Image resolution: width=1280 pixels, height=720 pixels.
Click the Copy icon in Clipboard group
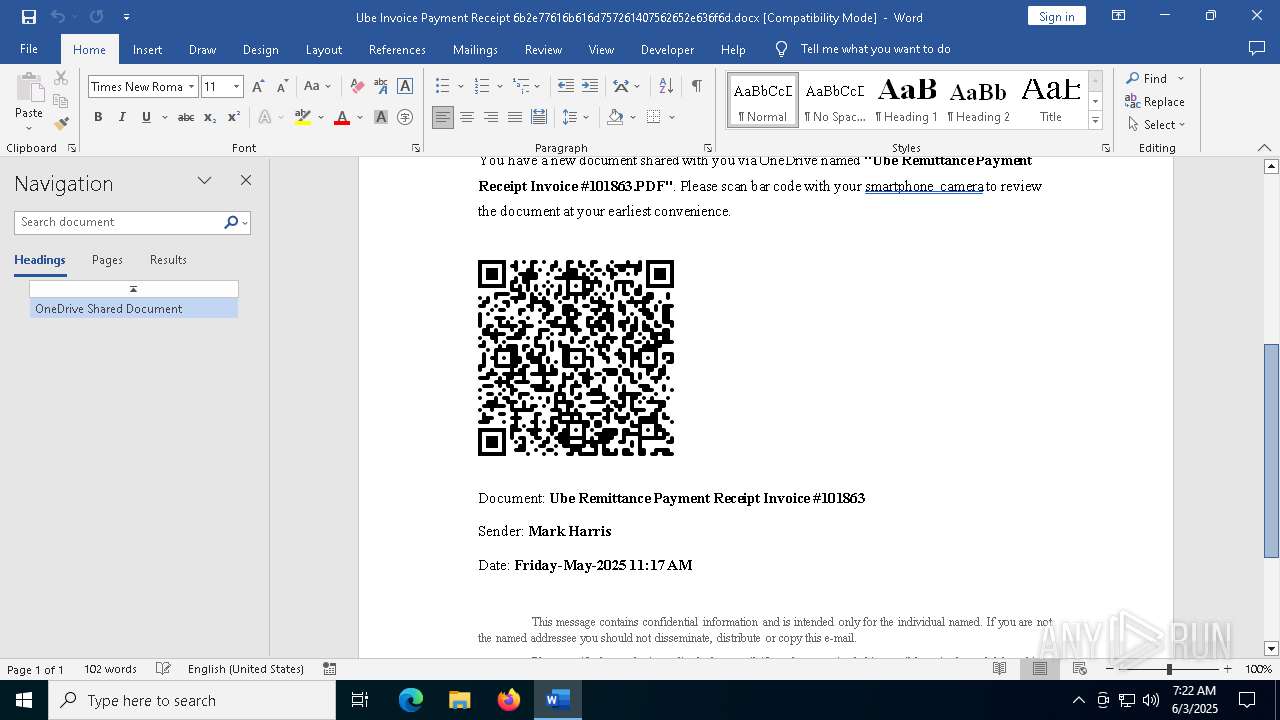[x=61, y=101]
